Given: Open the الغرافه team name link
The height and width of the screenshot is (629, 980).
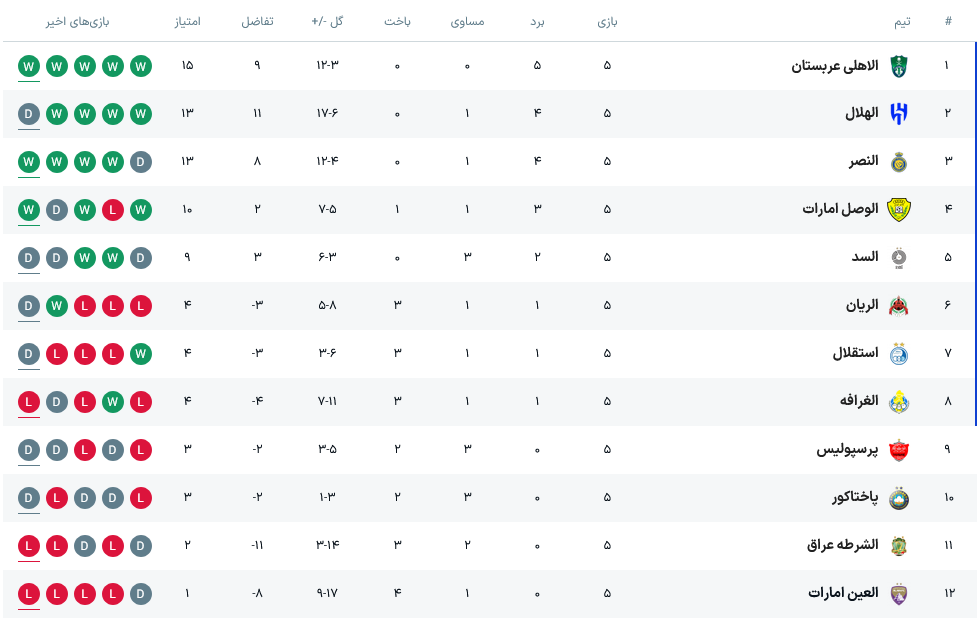Looking at the screenshot, I should tap(859, 401).
